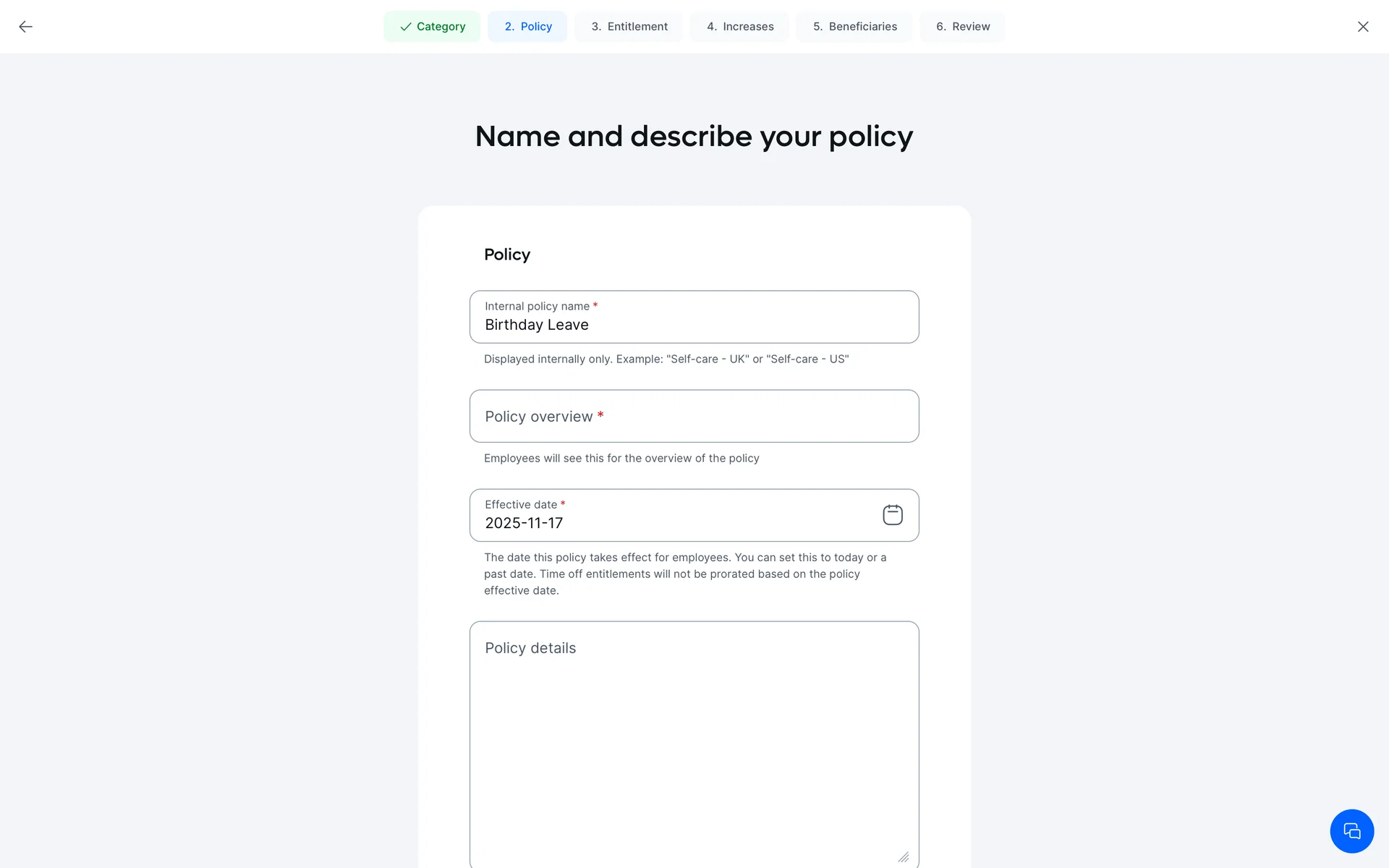
Task: Switch to the 4. Increases step
Action: tap(739, 27)
